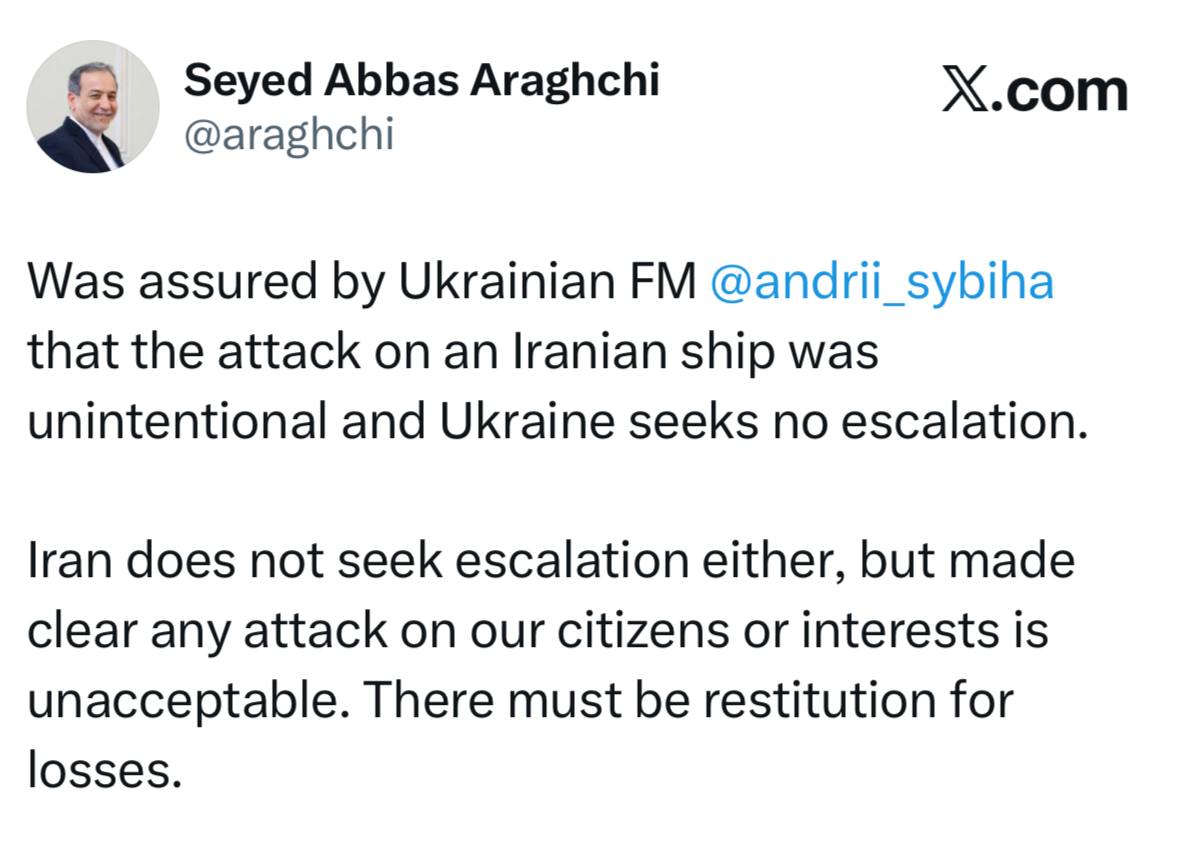Select the @araghchi handle
1178x847 pixels.
(x=289, y=135)
